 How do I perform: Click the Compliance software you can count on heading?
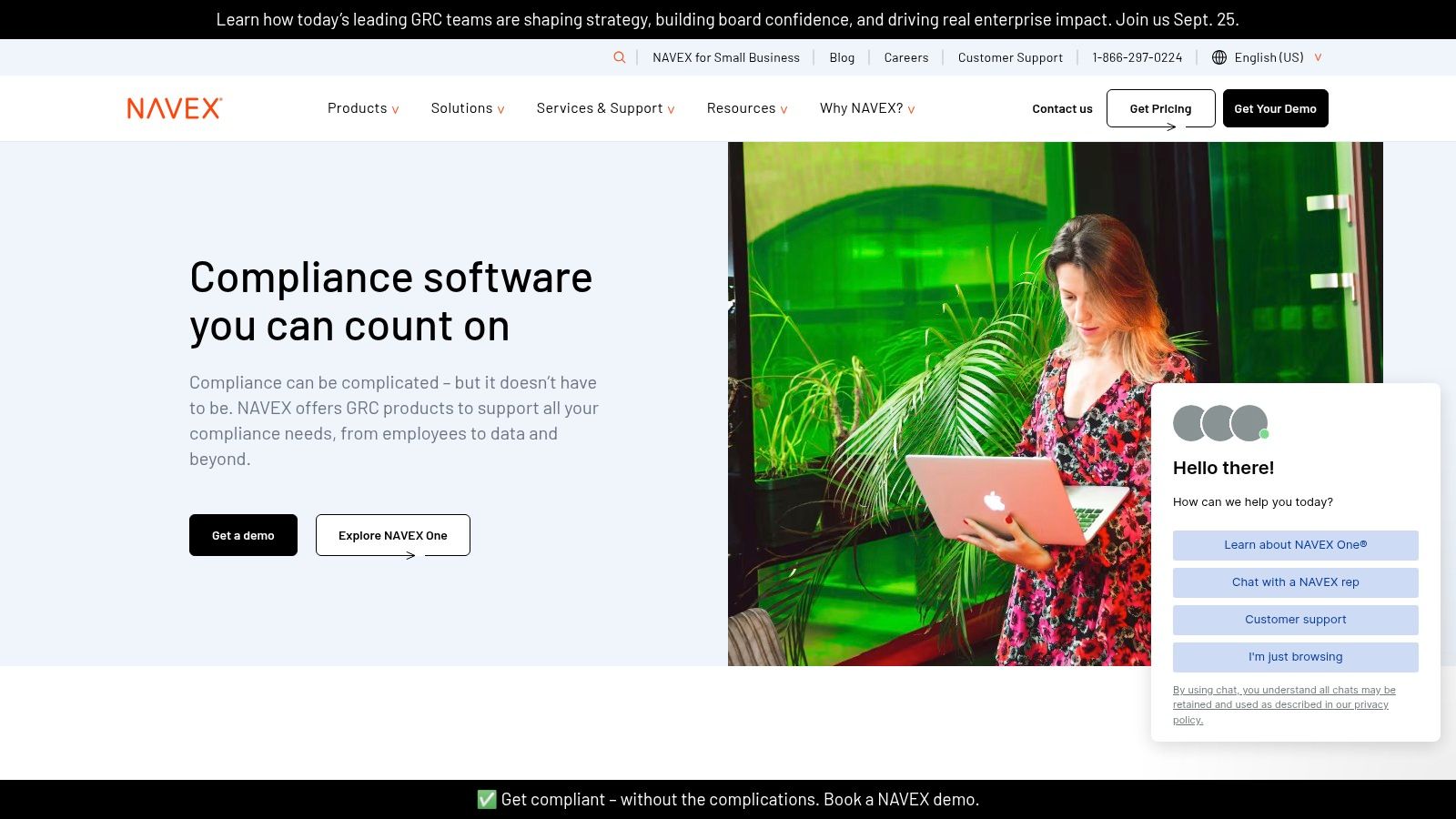[391, 302]
